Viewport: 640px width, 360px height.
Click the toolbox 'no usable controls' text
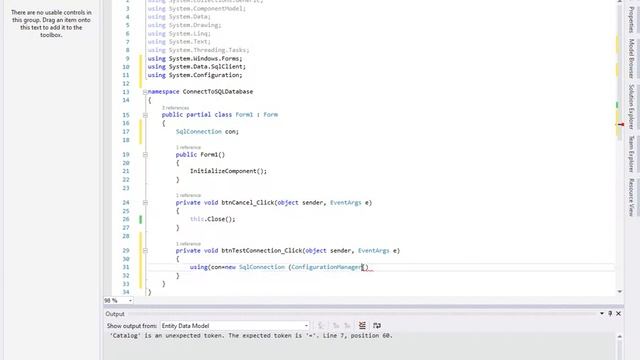[51, 24]
